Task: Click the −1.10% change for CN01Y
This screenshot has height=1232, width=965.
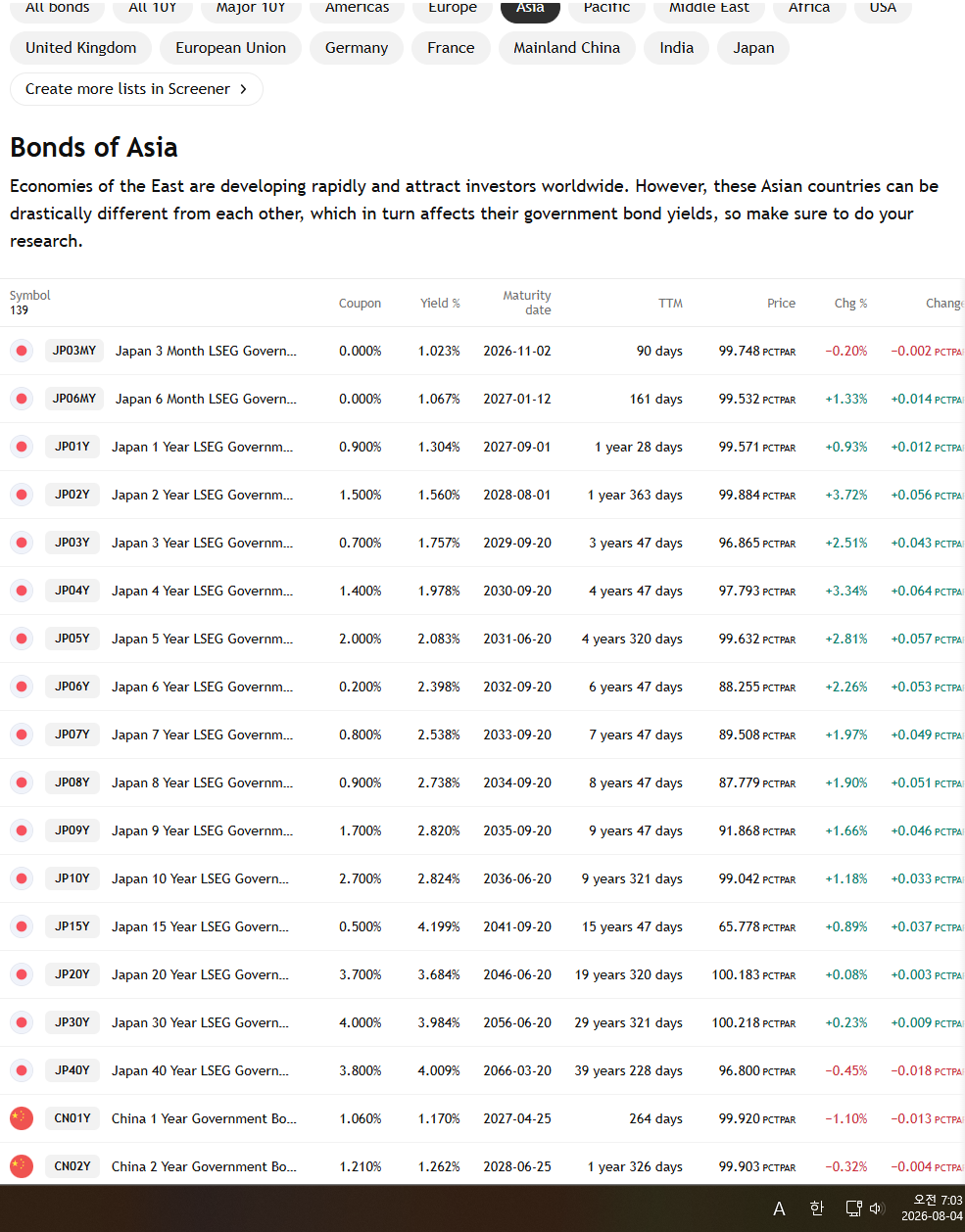Action: [x=846, y=1118]
